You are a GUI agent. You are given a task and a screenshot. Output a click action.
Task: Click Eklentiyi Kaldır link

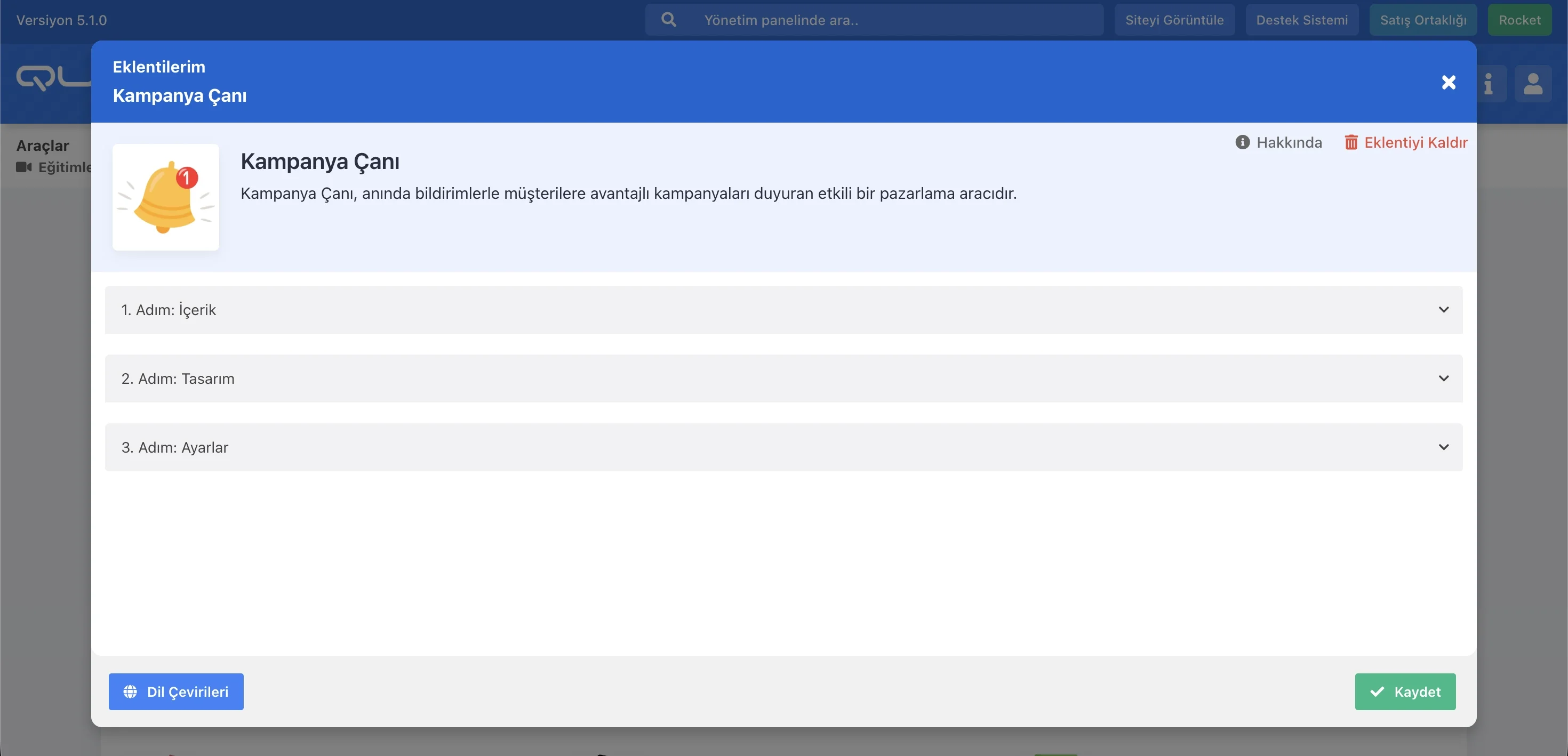point(1415,142)
